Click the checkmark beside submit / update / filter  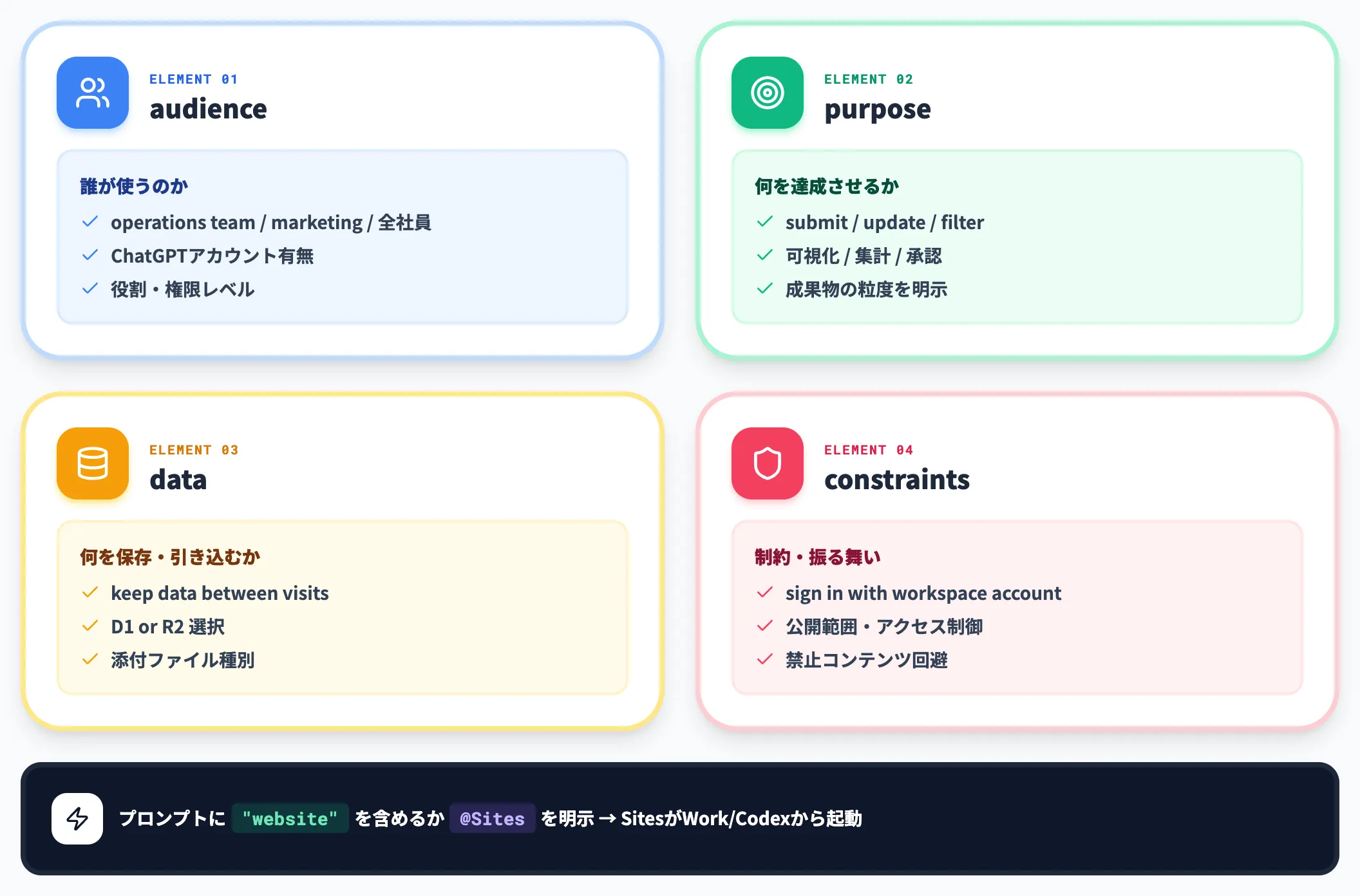coord(765,222)
